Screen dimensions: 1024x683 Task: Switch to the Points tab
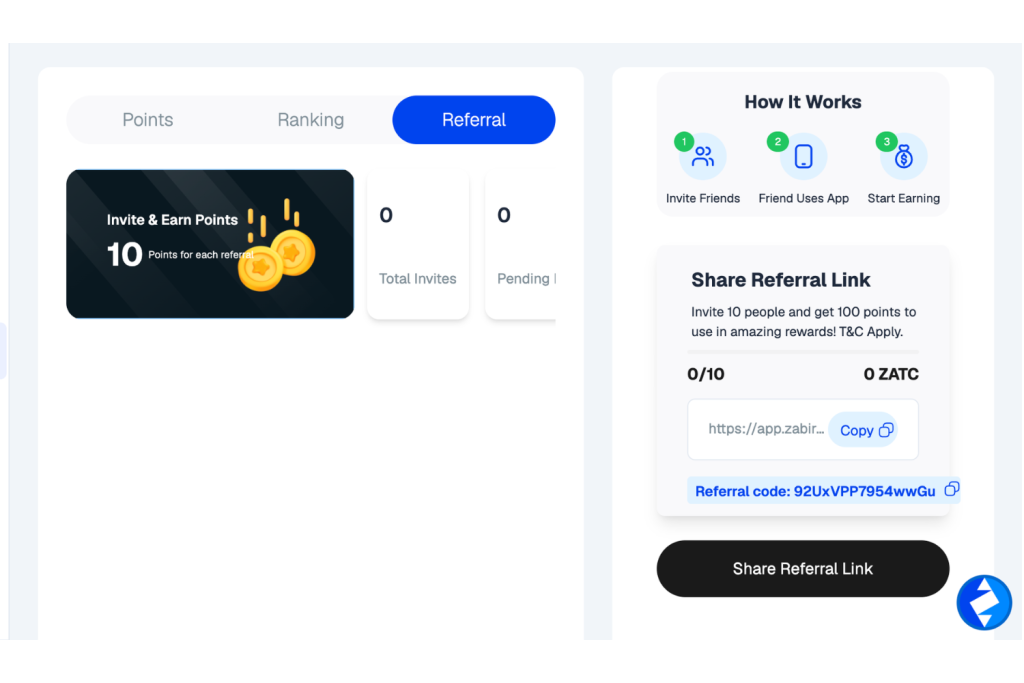[148, 120]
